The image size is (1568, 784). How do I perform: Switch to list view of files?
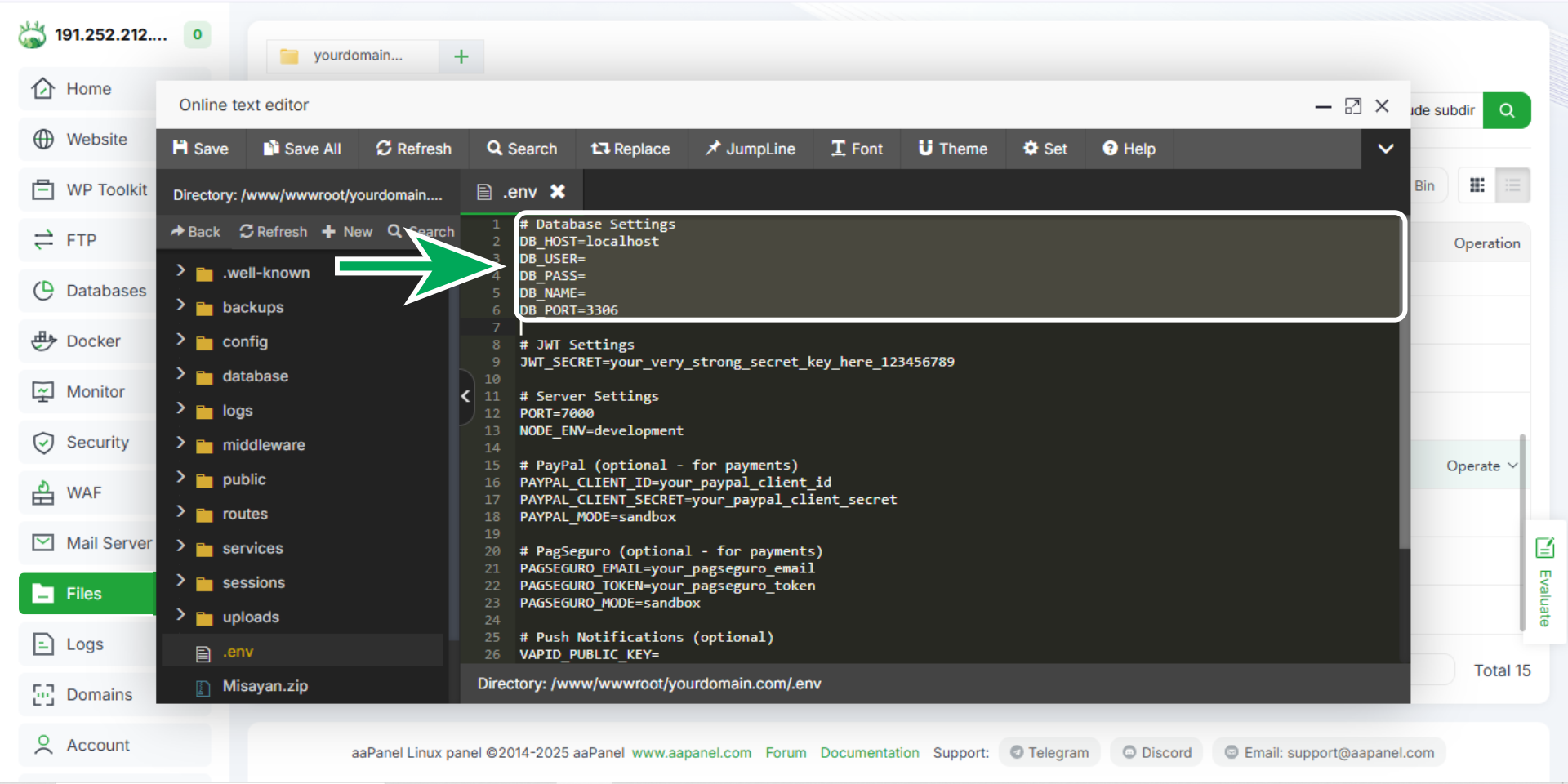coord(1512,185)
